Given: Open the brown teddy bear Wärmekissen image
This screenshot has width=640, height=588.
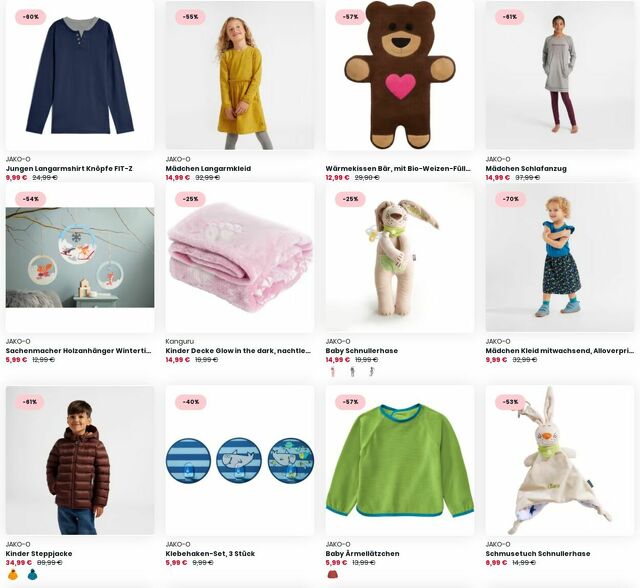Looking at the screenshot, I should click(400, 75).
